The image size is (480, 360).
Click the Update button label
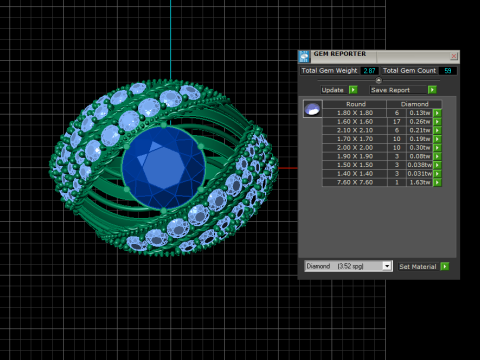(x=332, y=90)
